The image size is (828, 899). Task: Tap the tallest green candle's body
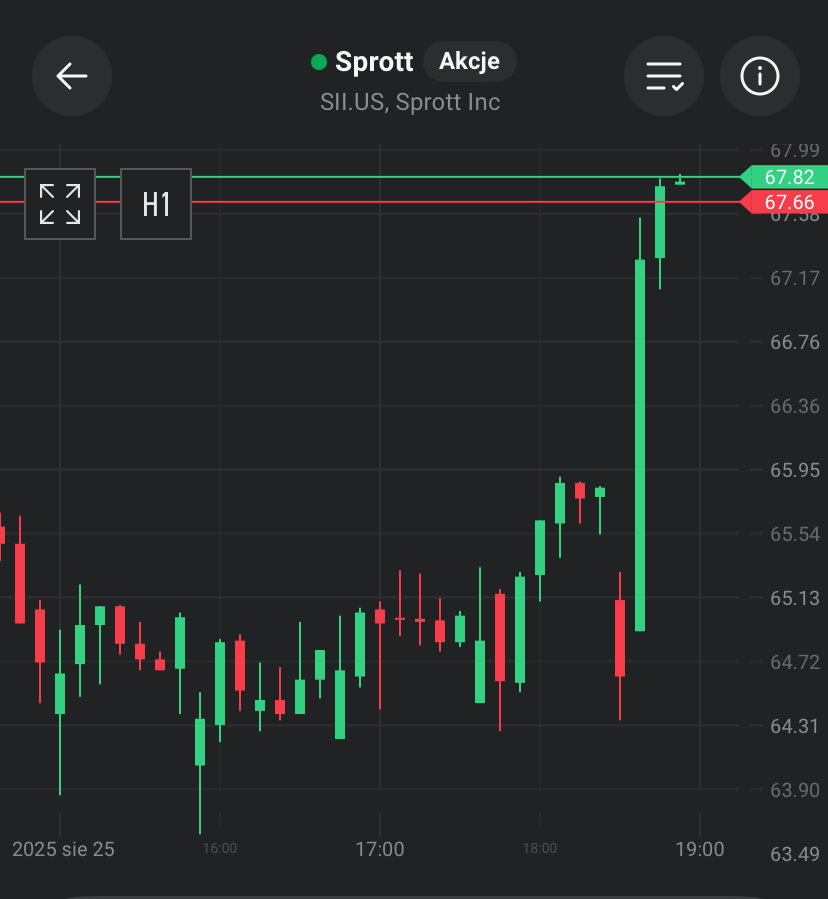click(x=640, y=445)
